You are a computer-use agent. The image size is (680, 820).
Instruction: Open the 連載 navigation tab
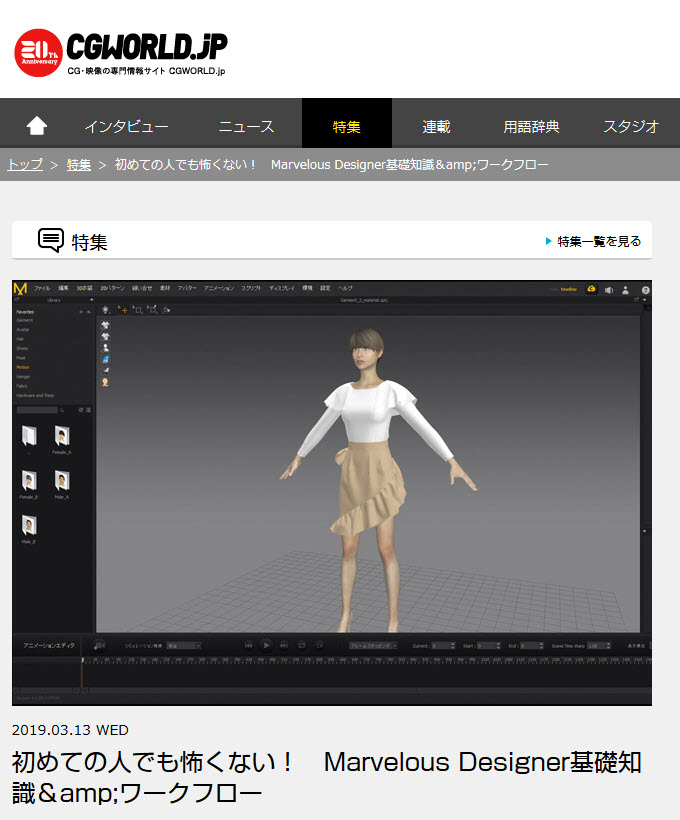click(x=436, y=127)
